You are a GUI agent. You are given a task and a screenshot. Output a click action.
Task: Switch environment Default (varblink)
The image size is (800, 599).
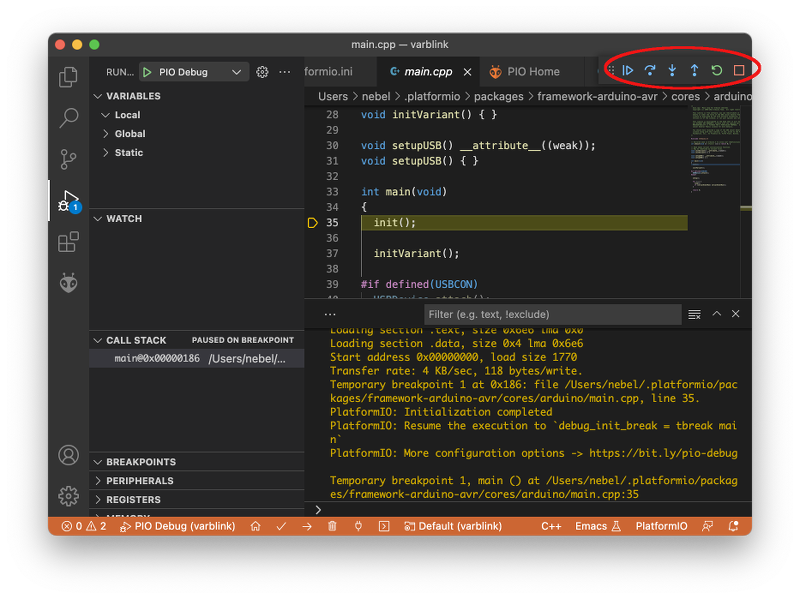click(x=453, y=526)
